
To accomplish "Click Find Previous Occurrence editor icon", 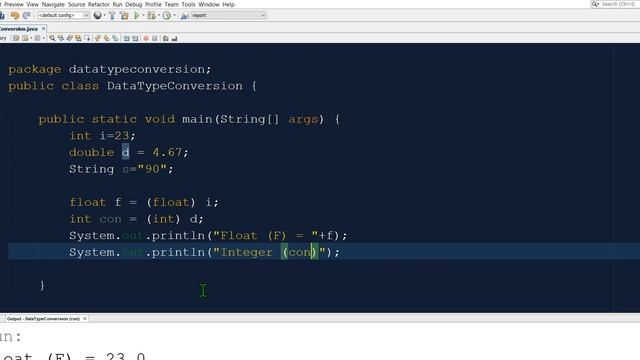I will coord(61,38).
